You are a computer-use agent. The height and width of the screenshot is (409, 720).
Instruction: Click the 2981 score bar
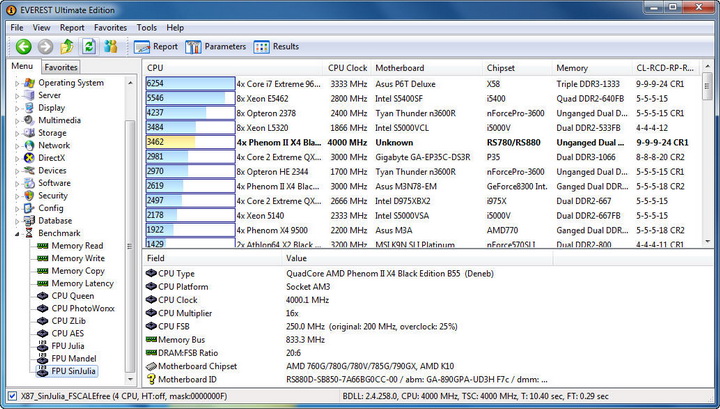[190, 157]
